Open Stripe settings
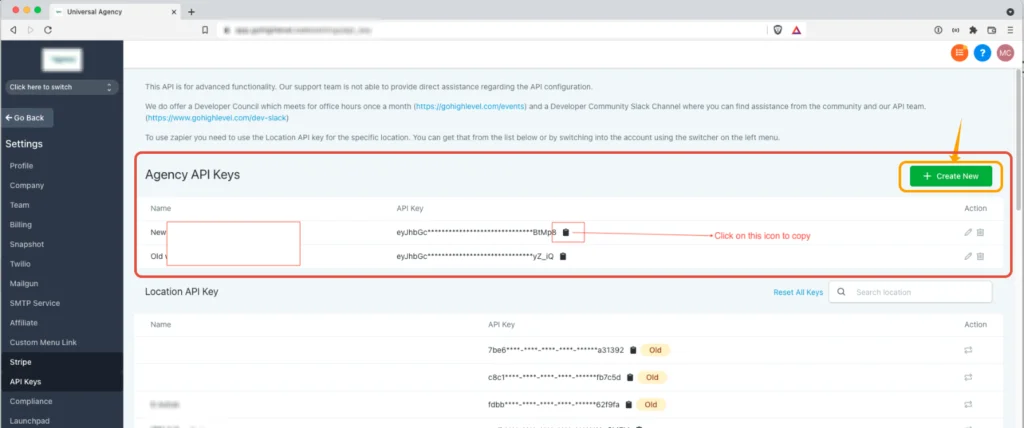Viewport: 1024px width, 428px height. [x=20, y=362]
